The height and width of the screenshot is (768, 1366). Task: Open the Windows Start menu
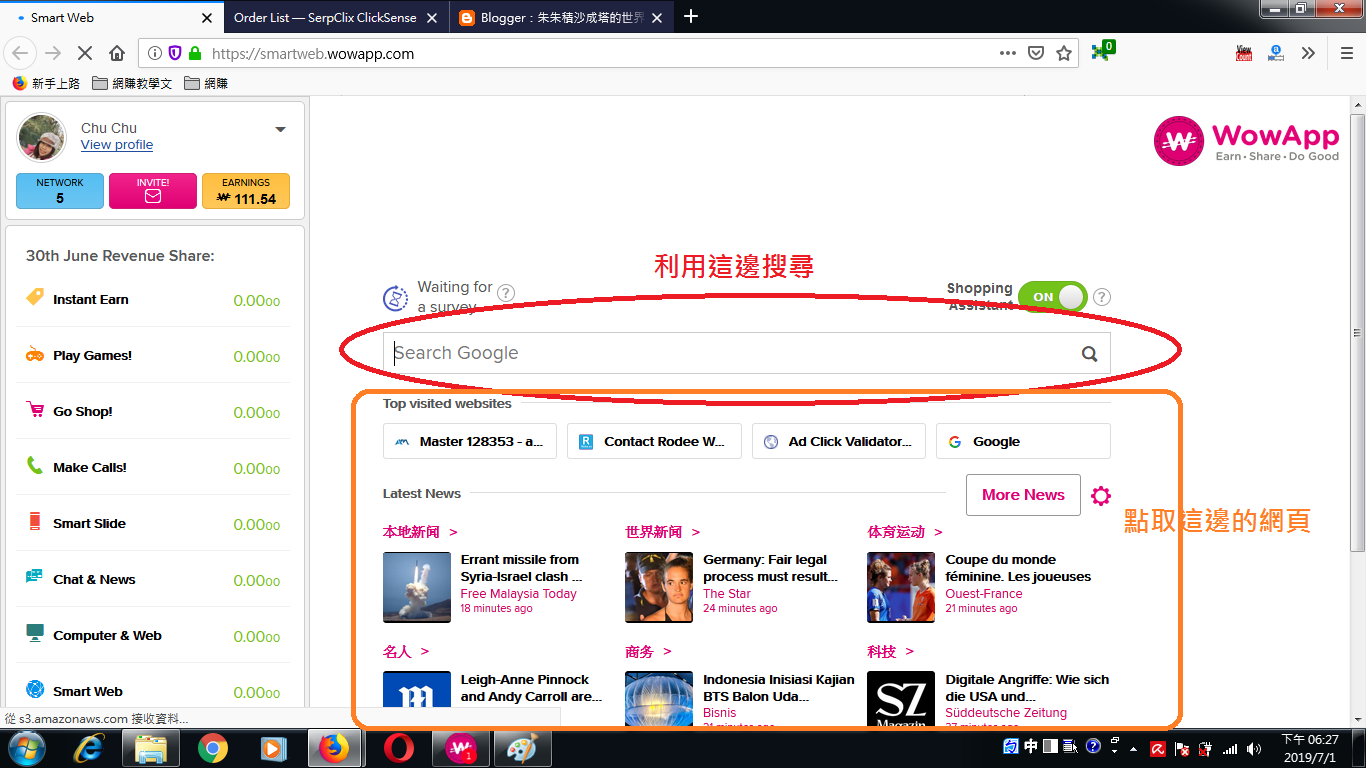[26, 748]
